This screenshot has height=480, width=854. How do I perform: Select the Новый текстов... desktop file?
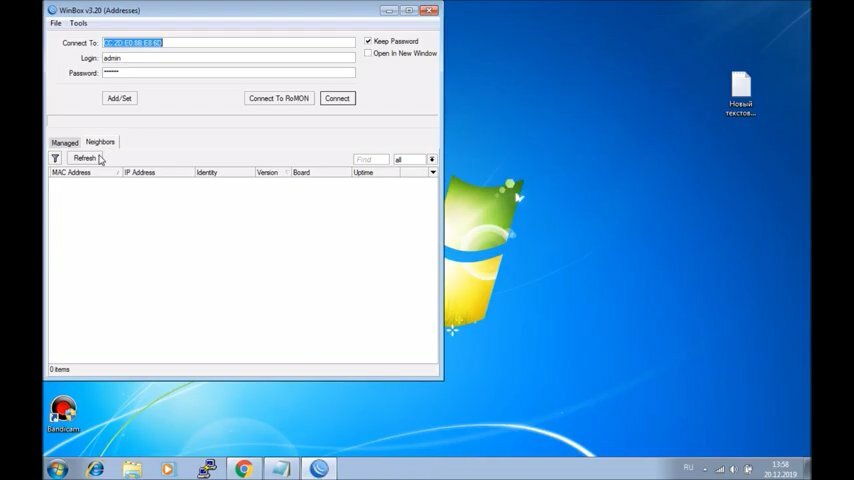[x=741, y=94]
